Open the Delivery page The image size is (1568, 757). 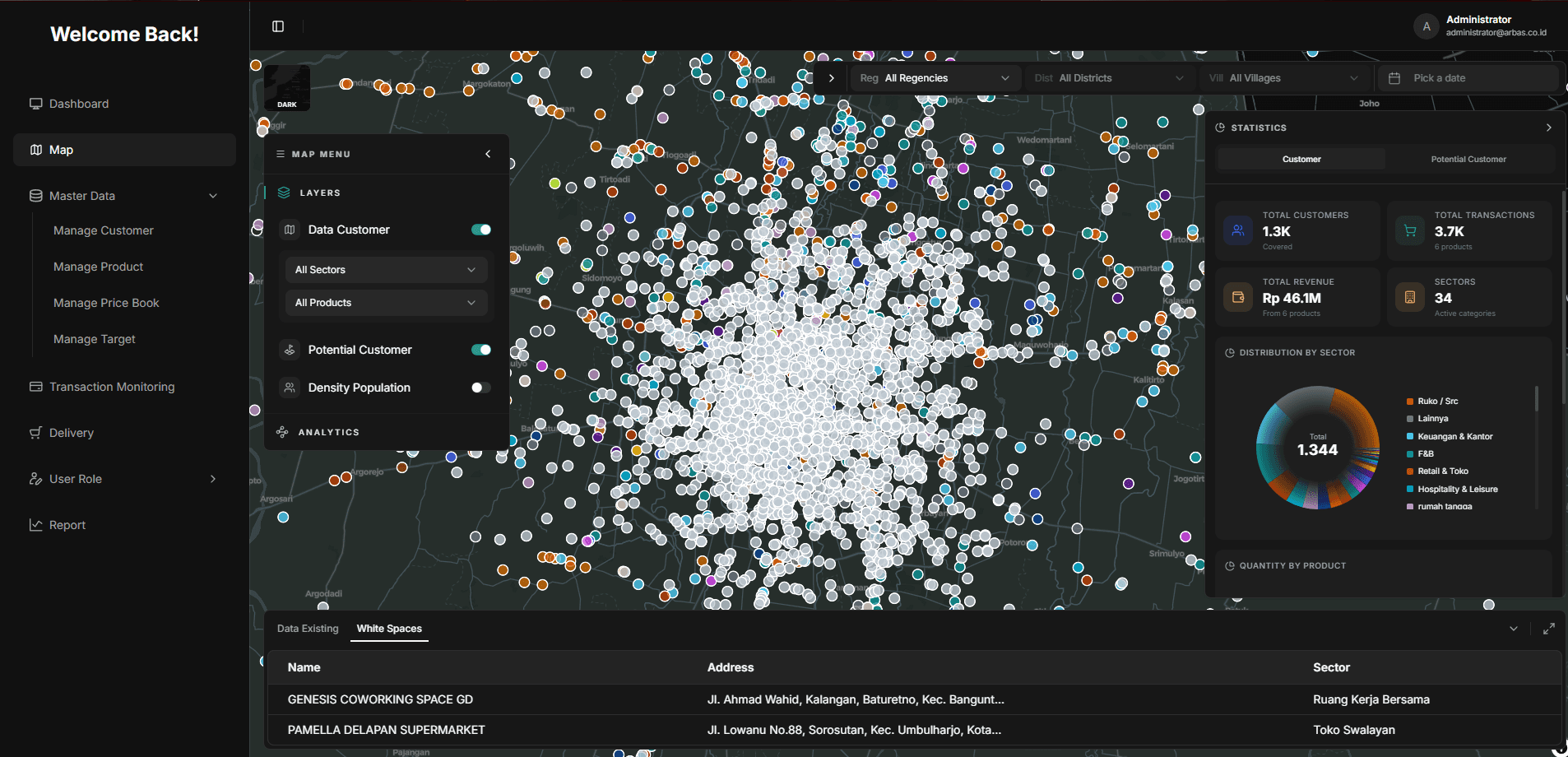click(124, 433)
